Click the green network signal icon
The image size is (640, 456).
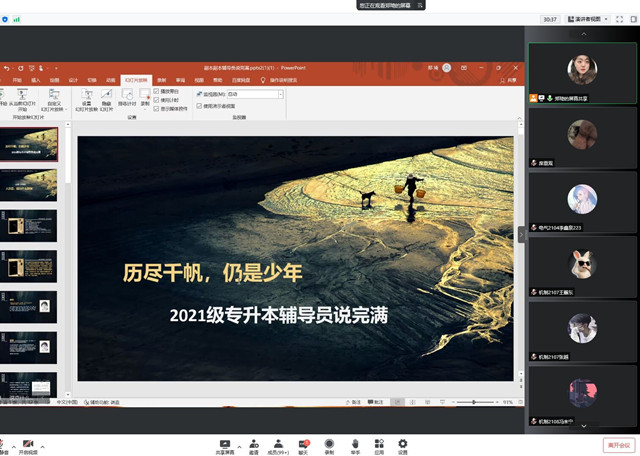click(x=16, y=19)
